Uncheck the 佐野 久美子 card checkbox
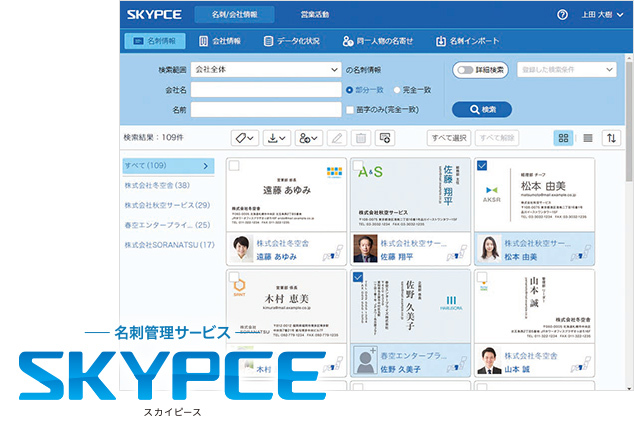The image size is (634, 423). (358, 277)
